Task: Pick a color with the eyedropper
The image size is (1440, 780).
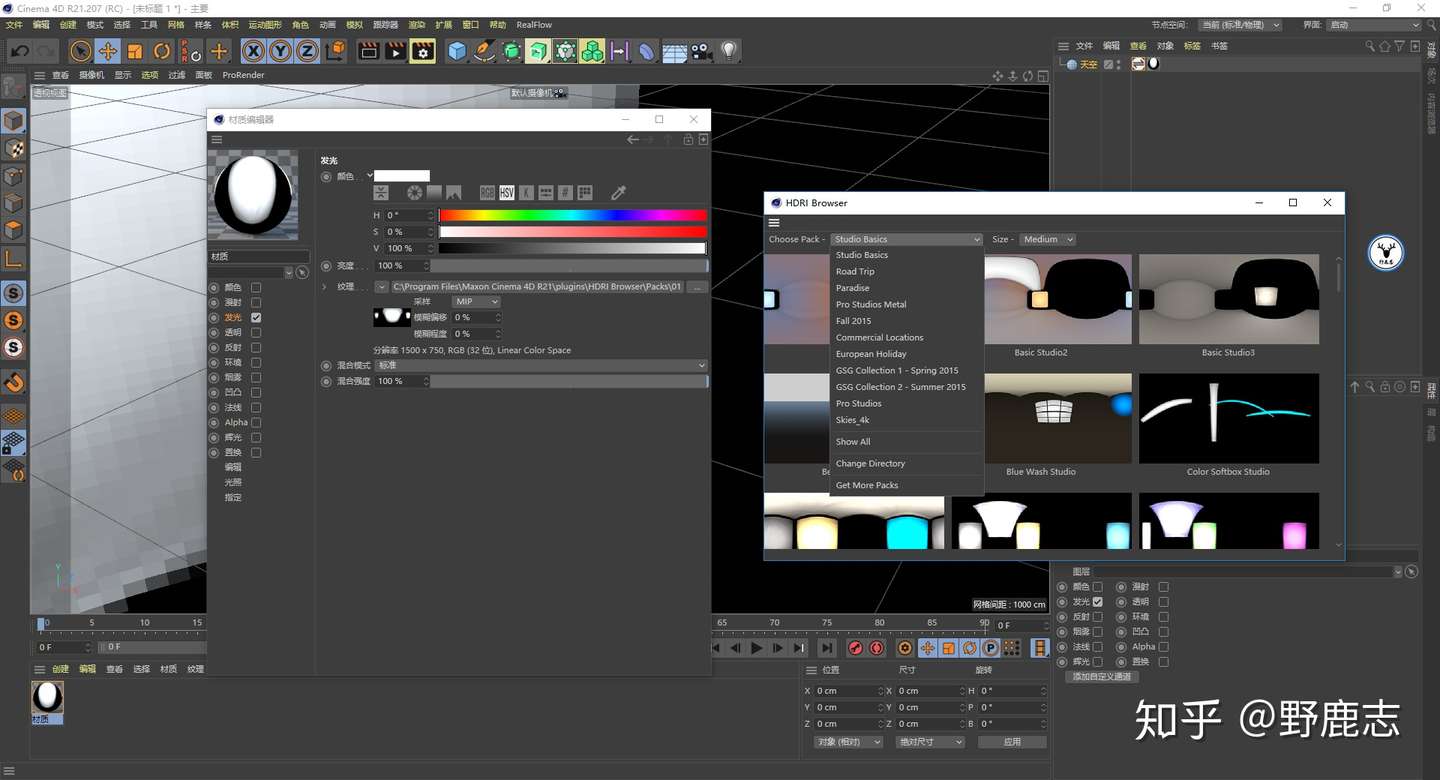Action: pyautogui.click(x=618, y=192)
